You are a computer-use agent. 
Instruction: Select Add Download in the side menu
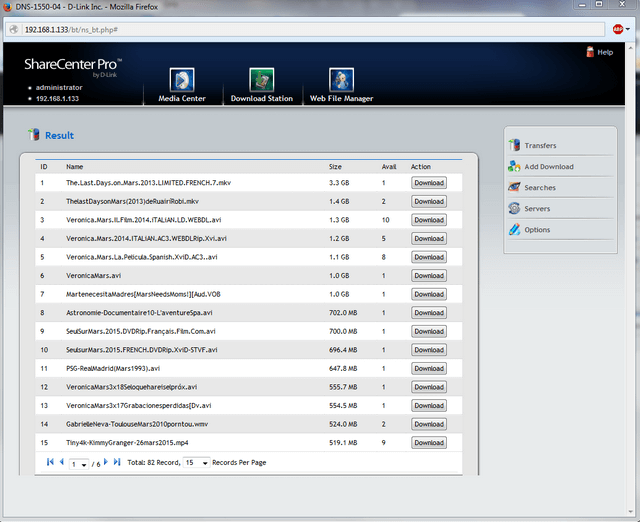pyautogui.click(x=548, y=167)
